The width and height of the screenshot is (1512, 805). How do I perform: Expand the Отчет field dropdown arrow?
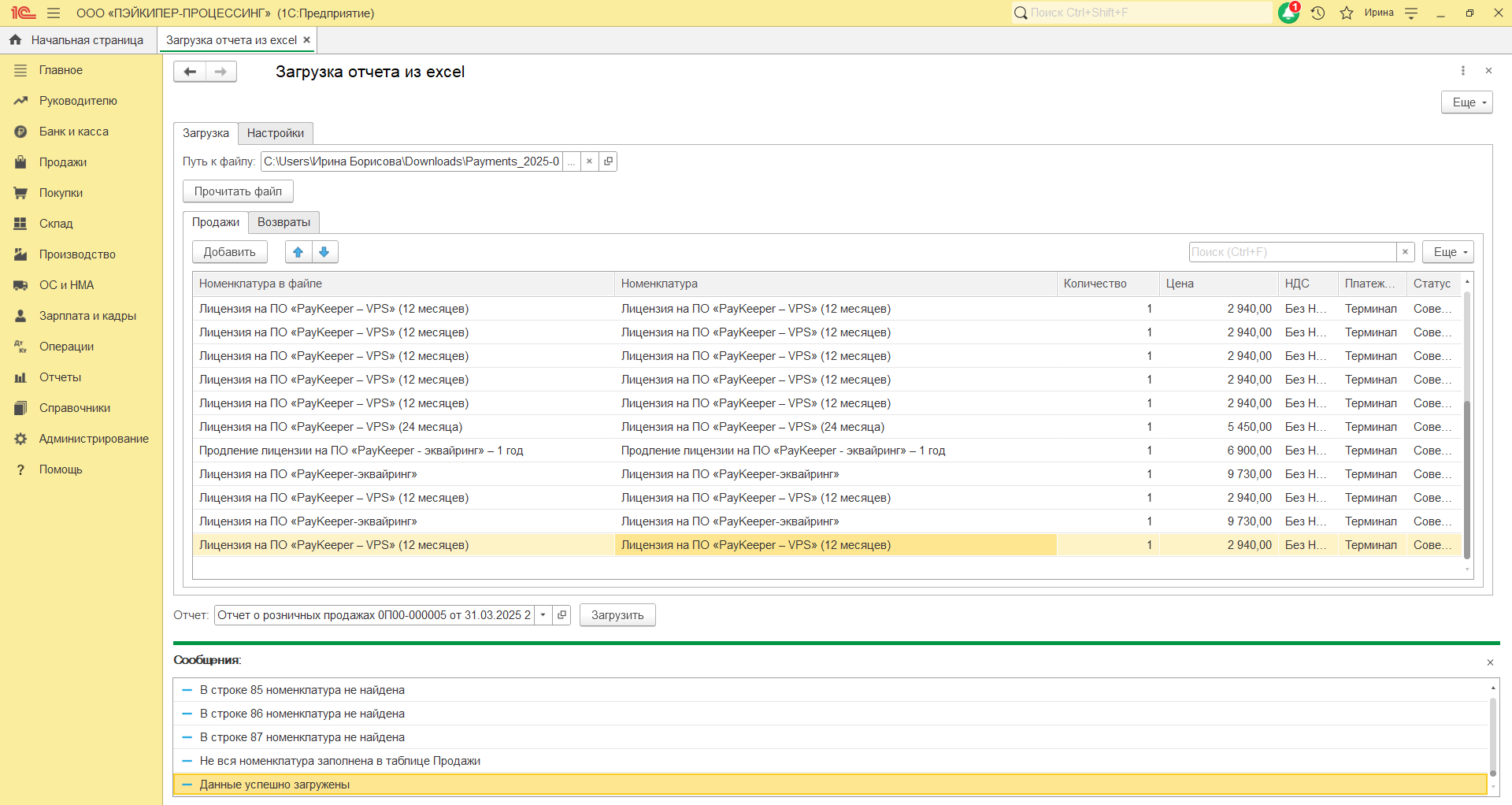pyautogui.click(x=543, y=615)
